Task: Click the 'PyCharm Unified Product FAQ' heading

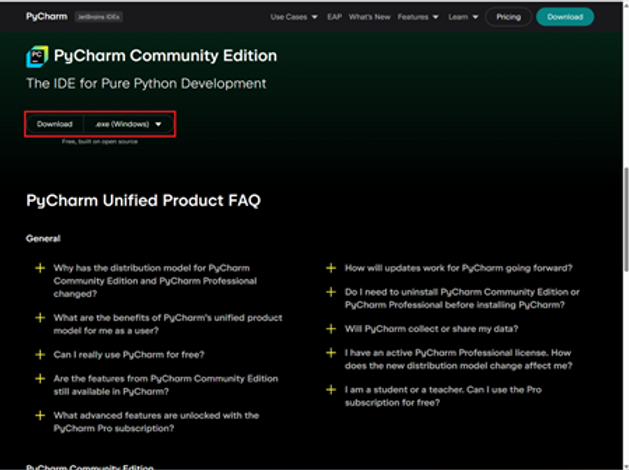Action: (x=143, y=201)
